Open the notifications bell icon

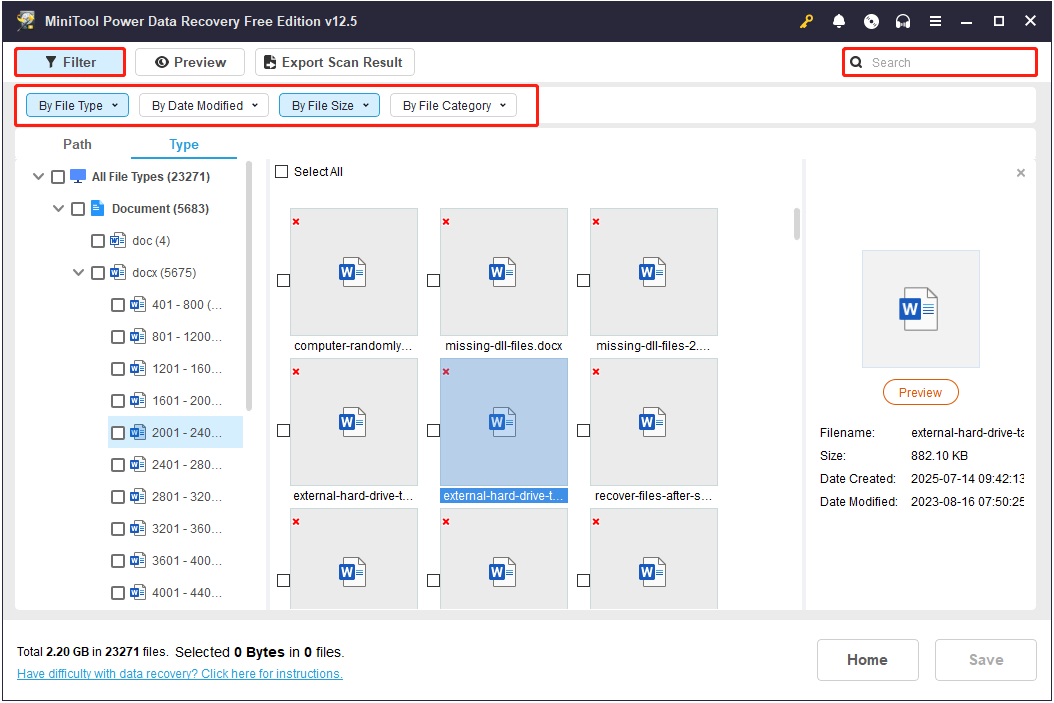click(839, 20)
